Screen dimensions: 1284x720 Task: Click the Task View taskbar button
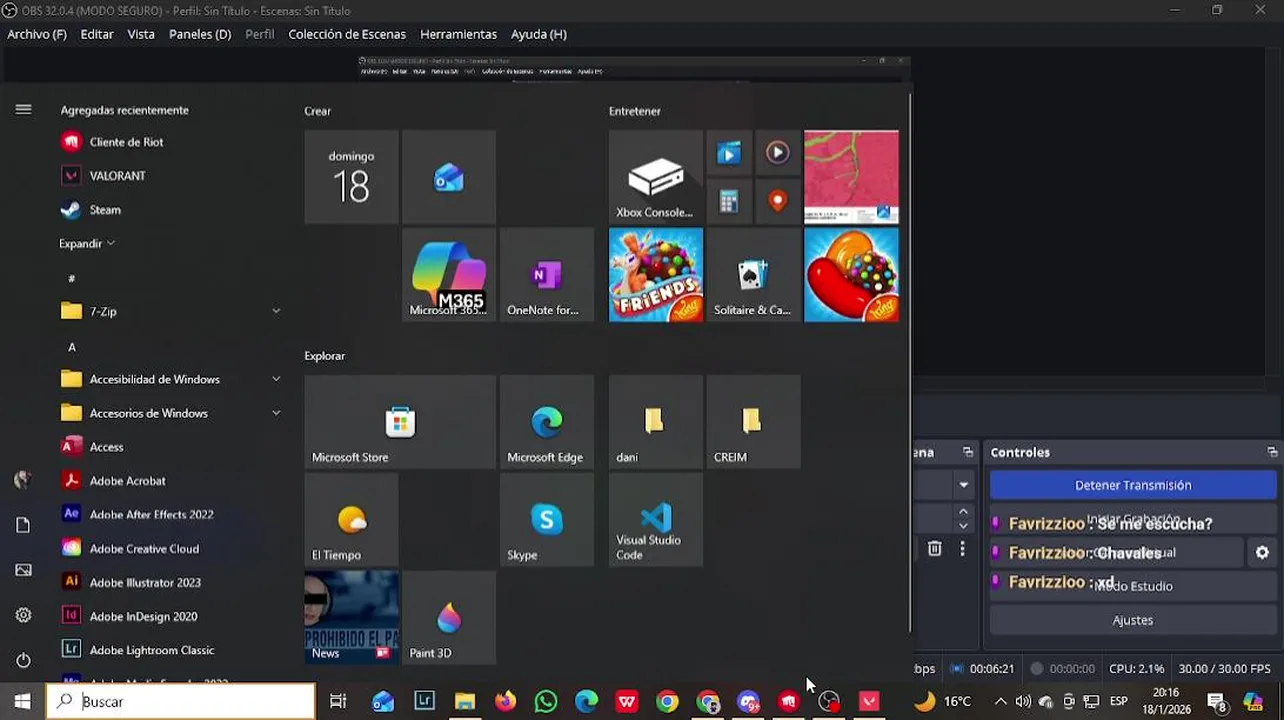pyautogui.click(x=338, y=701)
